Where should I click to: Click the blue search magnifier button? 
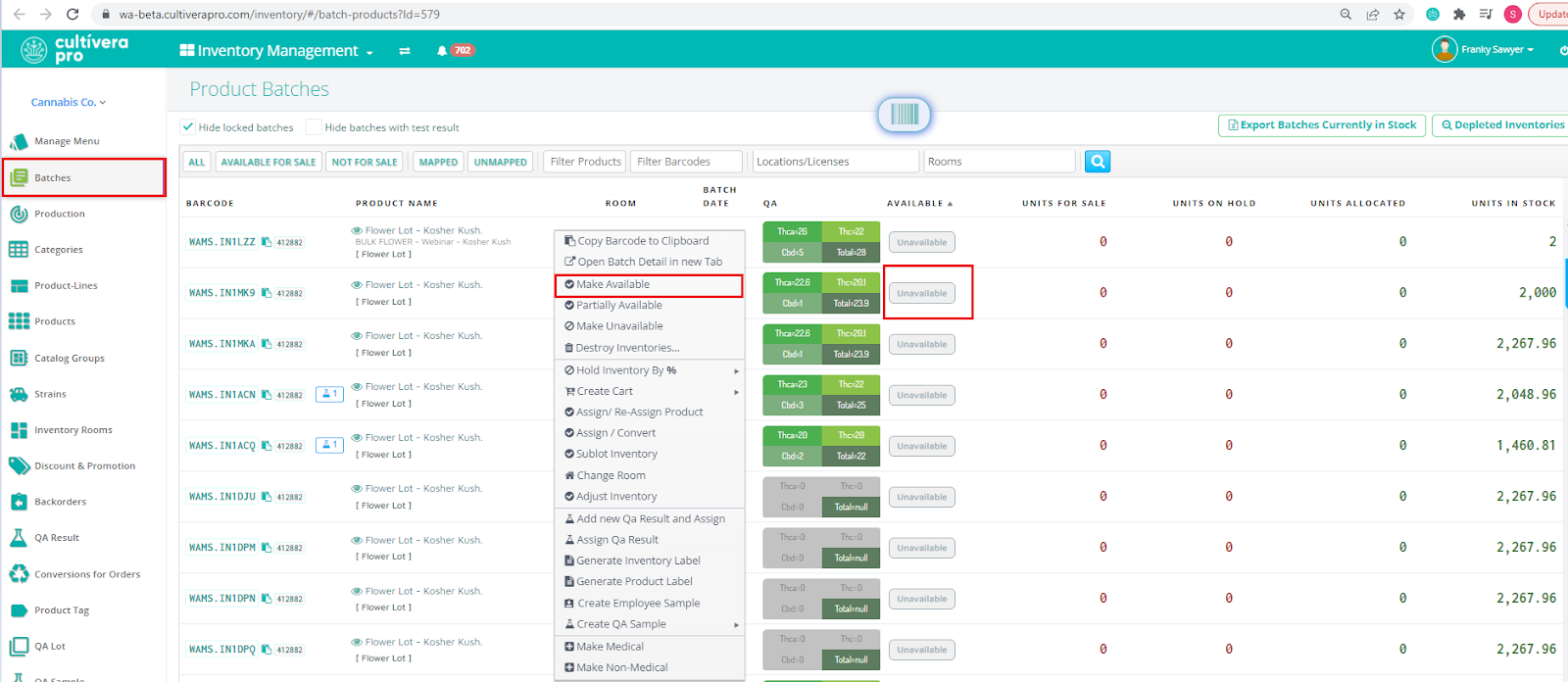click(x=1098, y=162)
